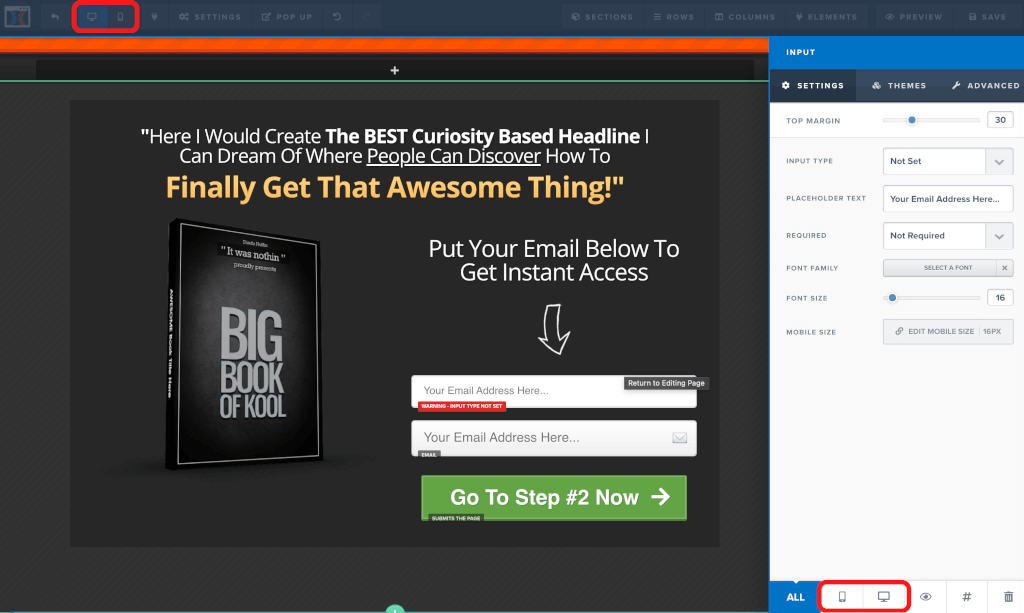Screen dimensions: 1024x613
Task: Click the hashtag icon in bottom panel bar
Action: [x=966, y=597]
